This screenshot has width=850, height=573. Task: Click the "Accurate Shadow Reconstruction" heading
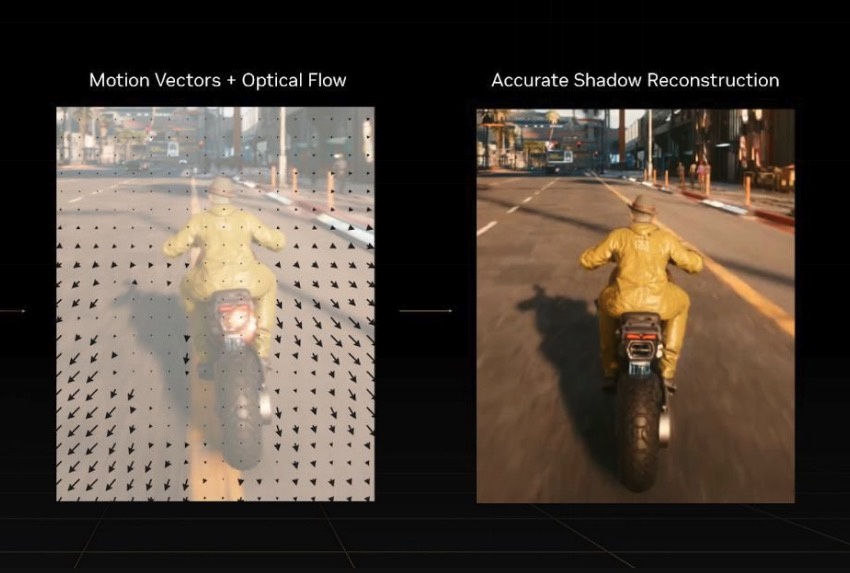pyautogui.click(x=635, y=80)
